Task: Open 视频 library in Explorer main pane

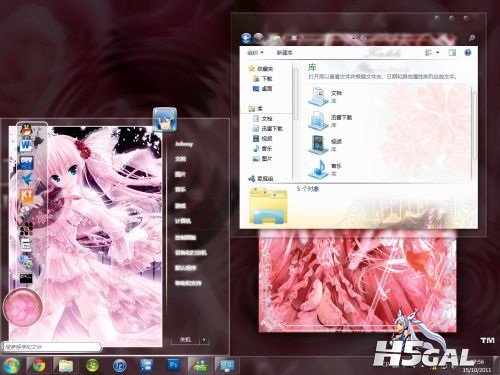Action: (325, 145)
